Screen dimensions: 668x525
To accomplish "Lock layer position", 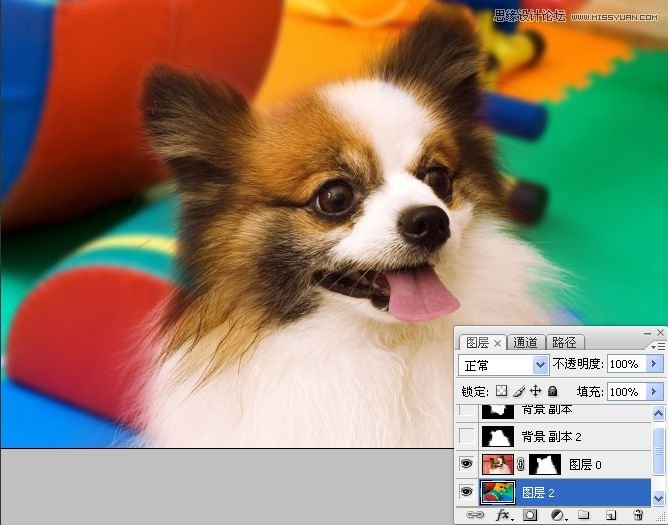I will (x=535, y=391).
